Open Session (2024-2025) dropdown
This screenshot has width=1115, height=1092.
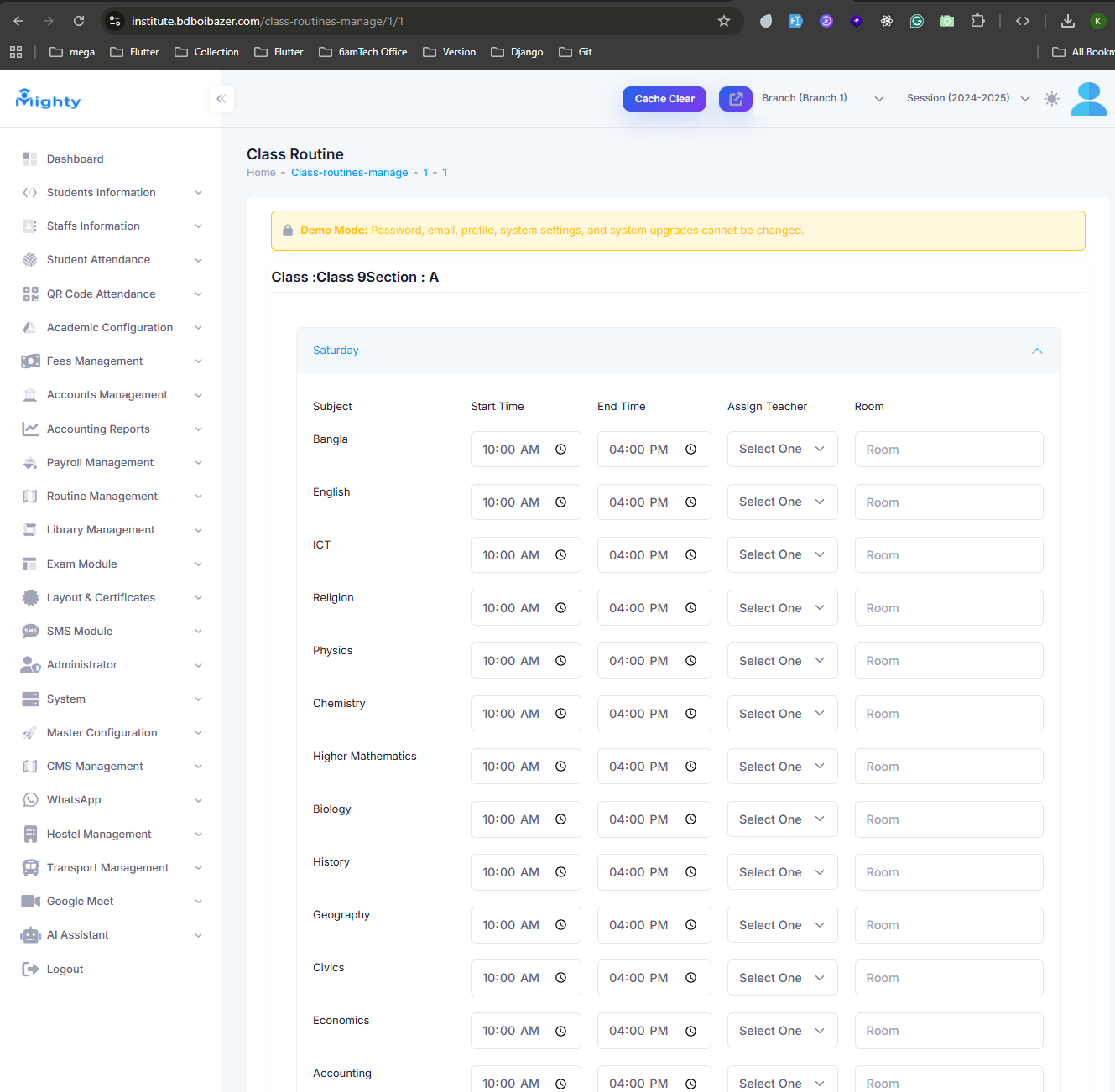click(x=968, y=98)
